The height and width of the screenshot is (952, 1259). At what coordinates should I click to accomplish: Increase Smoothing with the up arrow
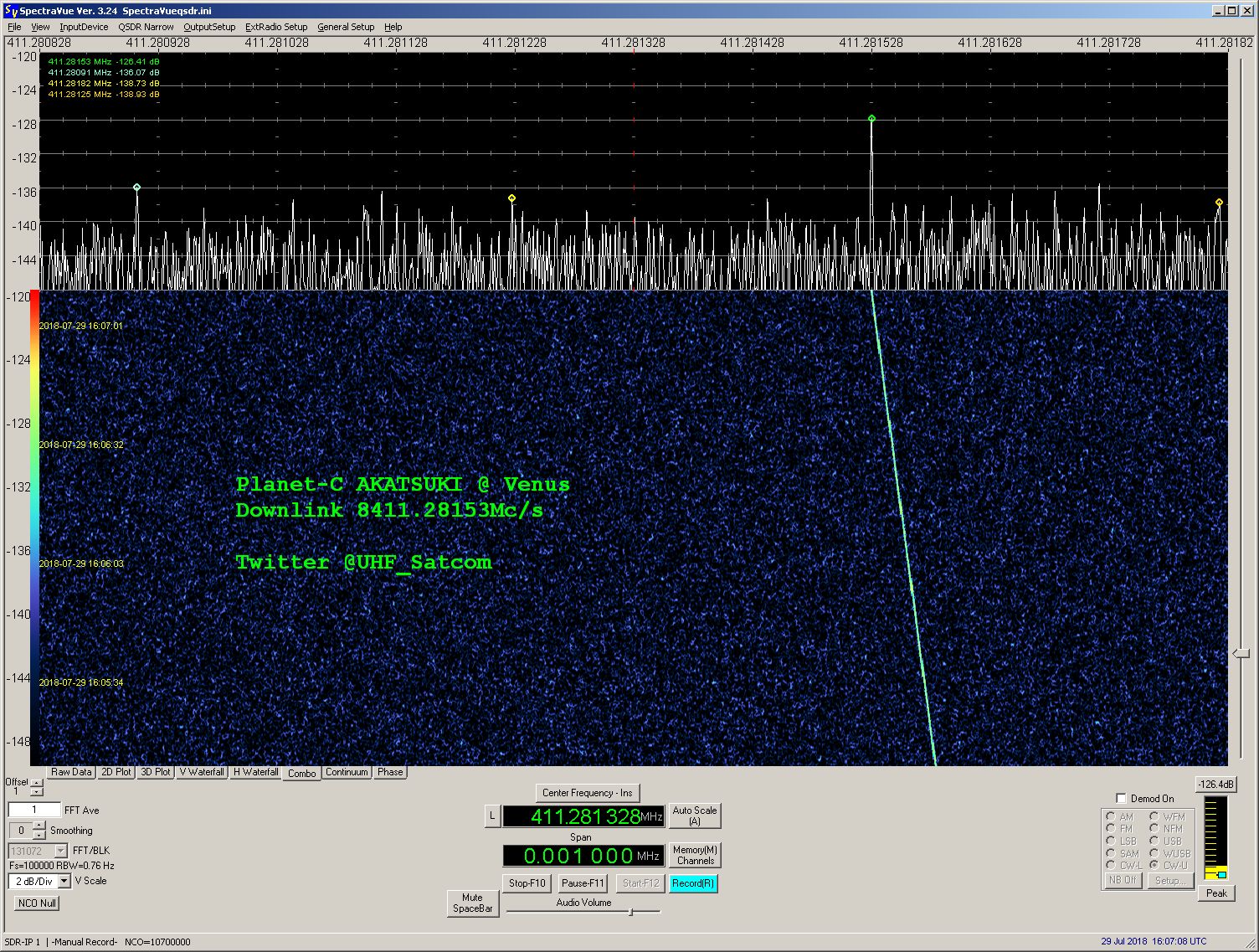tap(39, 826)
